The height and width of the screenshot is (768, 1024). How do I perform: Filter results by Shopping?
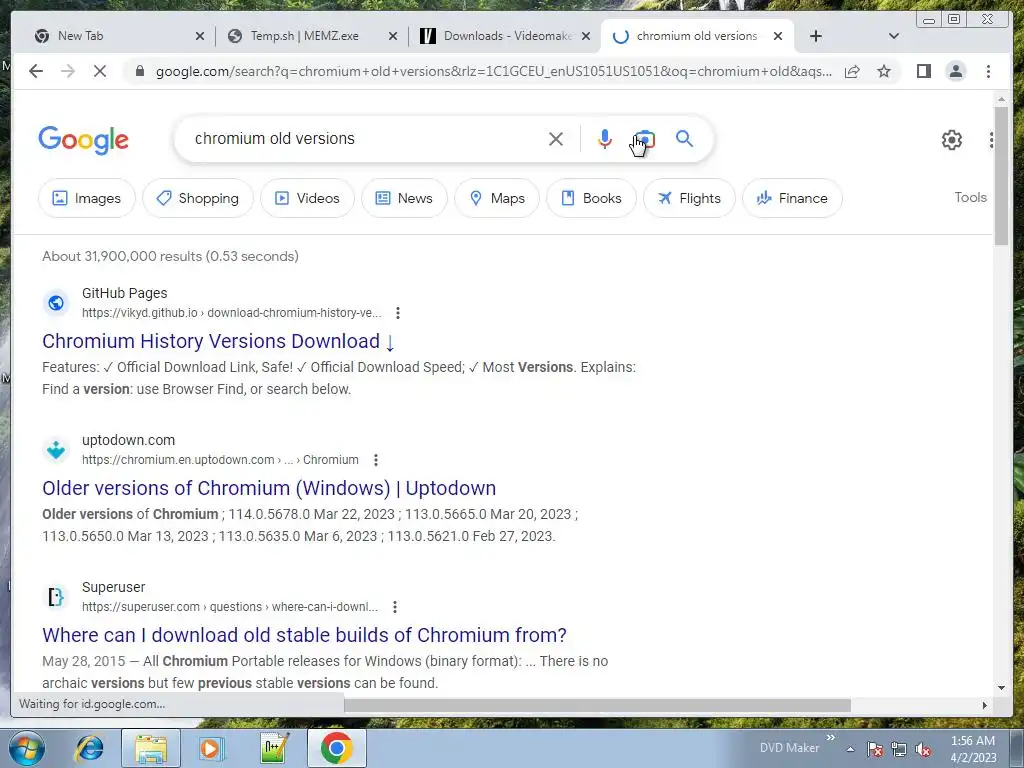[198, 198]
